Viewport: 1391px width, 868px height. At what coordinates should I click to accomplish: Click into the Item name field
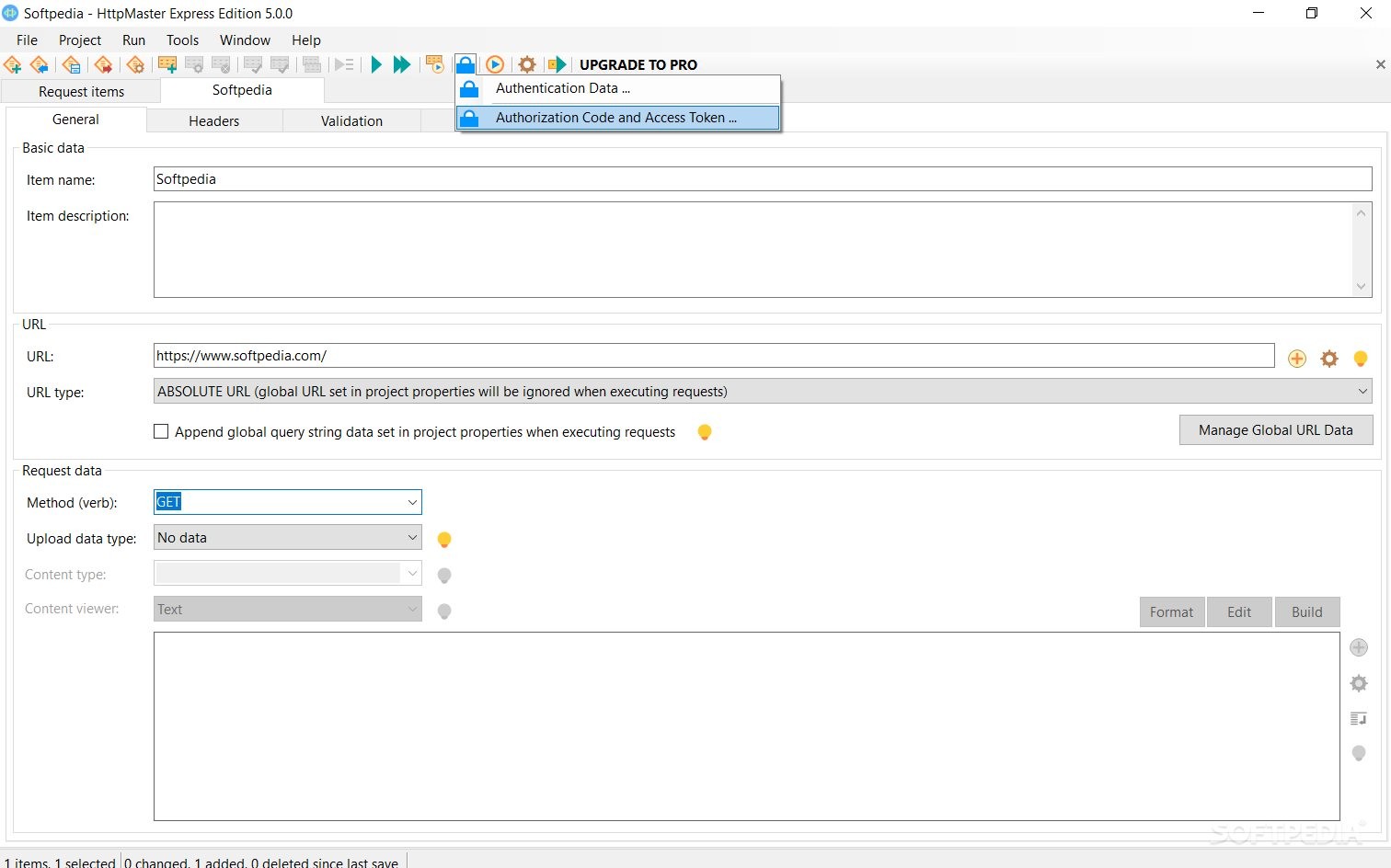click(763, 179)
